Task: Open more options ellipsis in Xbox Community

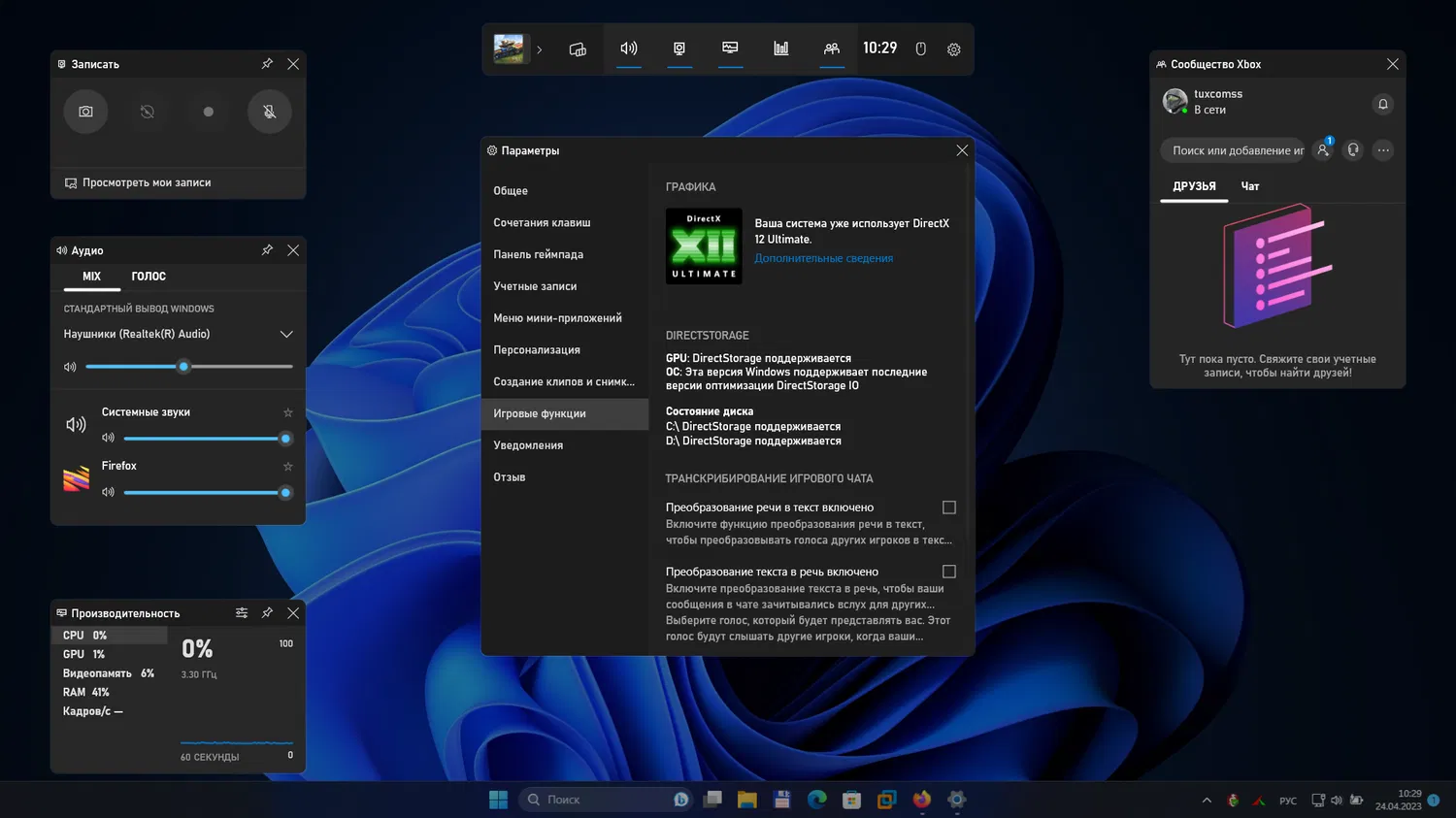Action: point(1383,150)
